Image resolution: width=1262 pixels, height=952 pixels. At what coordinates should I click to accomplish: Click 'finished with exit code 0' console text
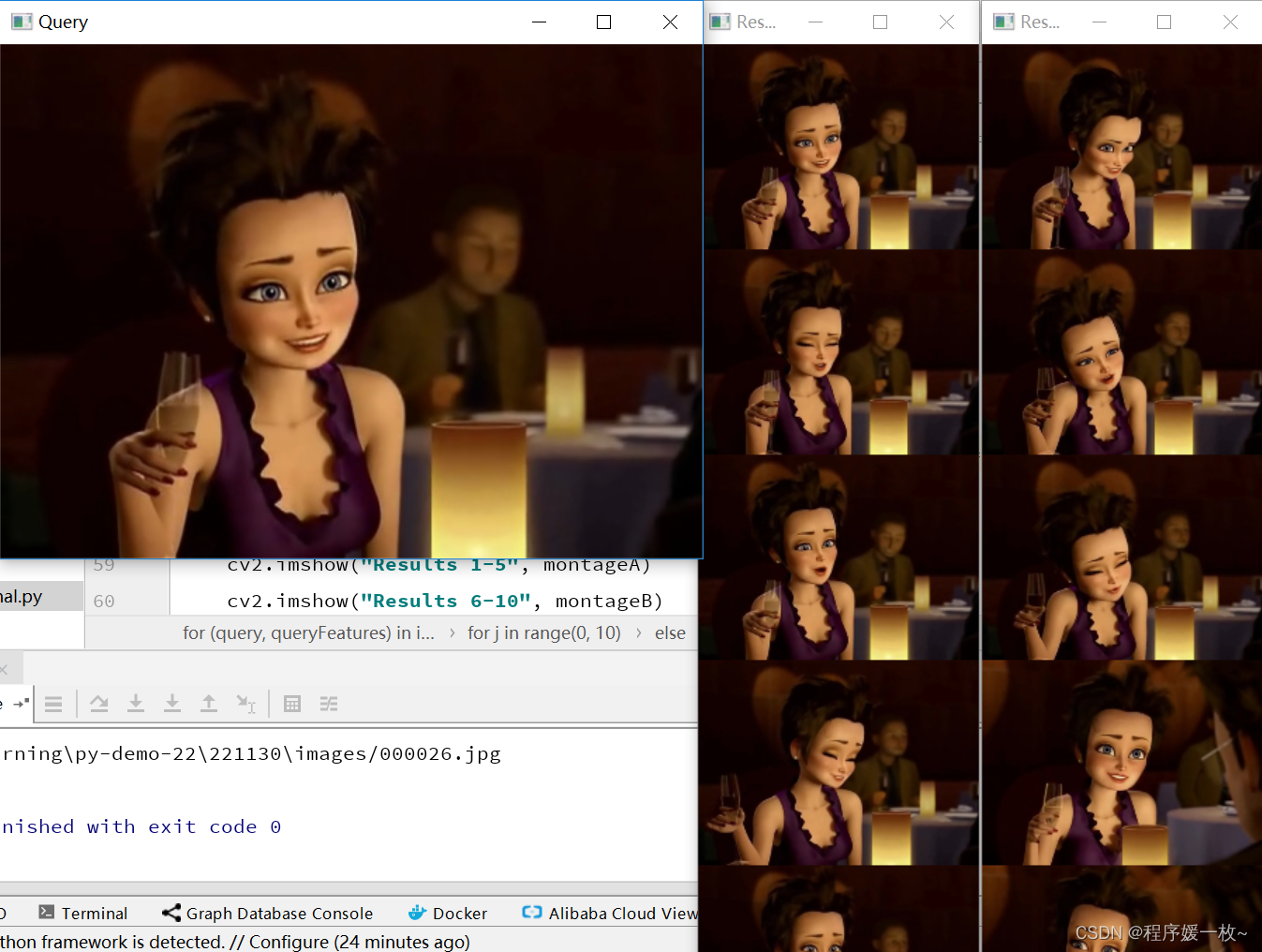click(x=141, y=826)
